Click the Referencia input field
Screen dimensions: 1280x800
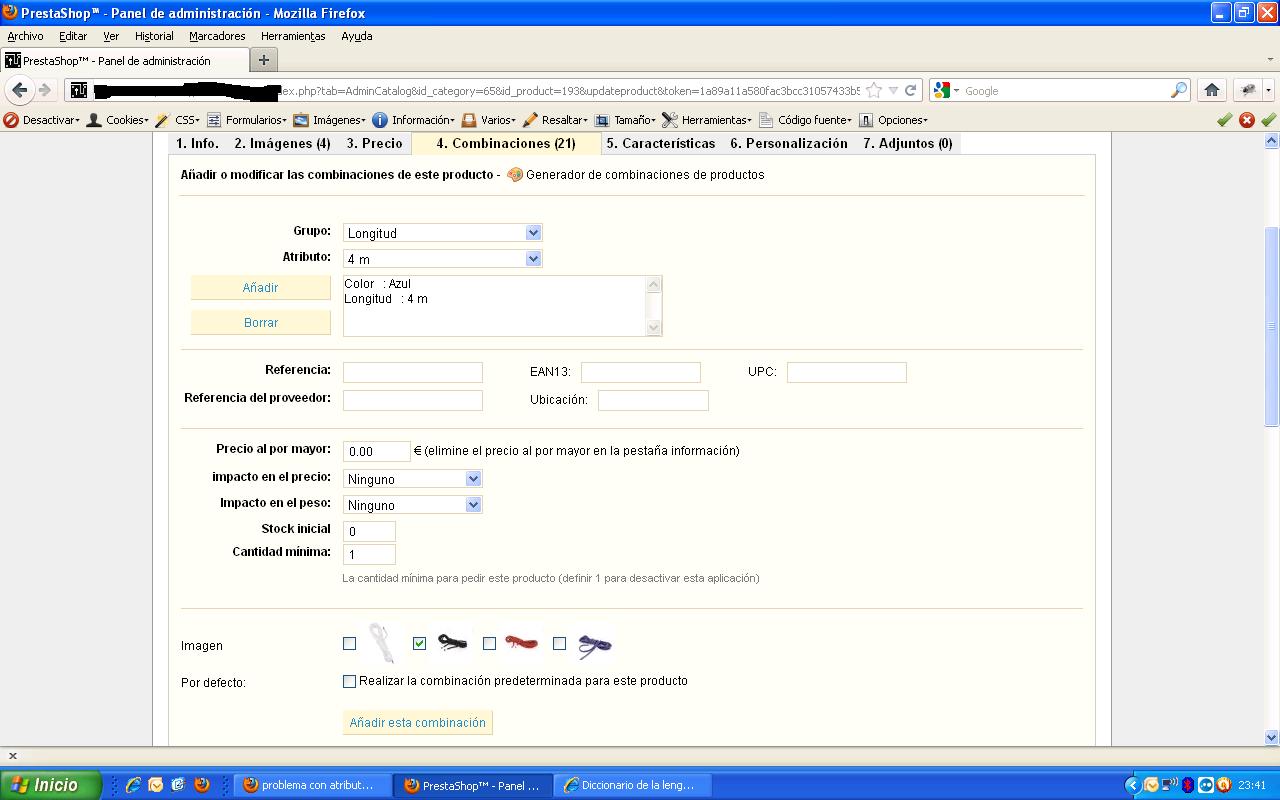(412, 372)
